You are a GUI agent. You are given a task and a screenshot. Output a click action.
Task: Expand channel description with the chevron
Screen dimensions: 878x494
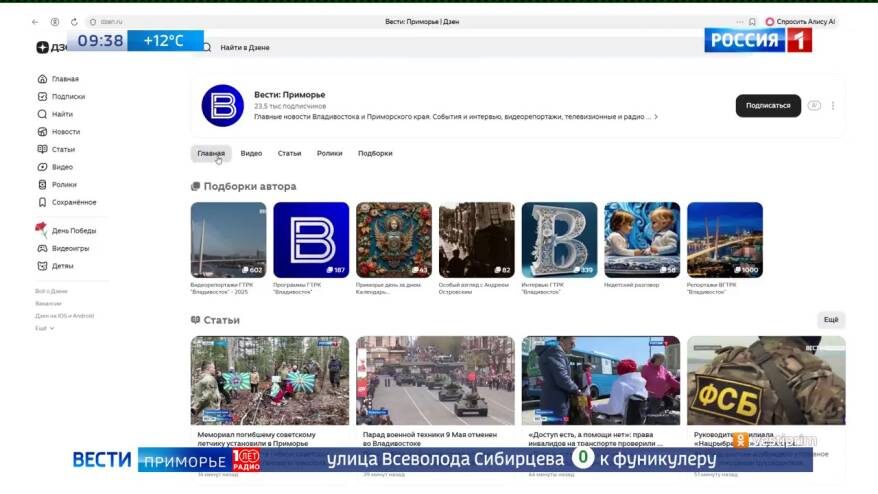[x=656, y=117]
